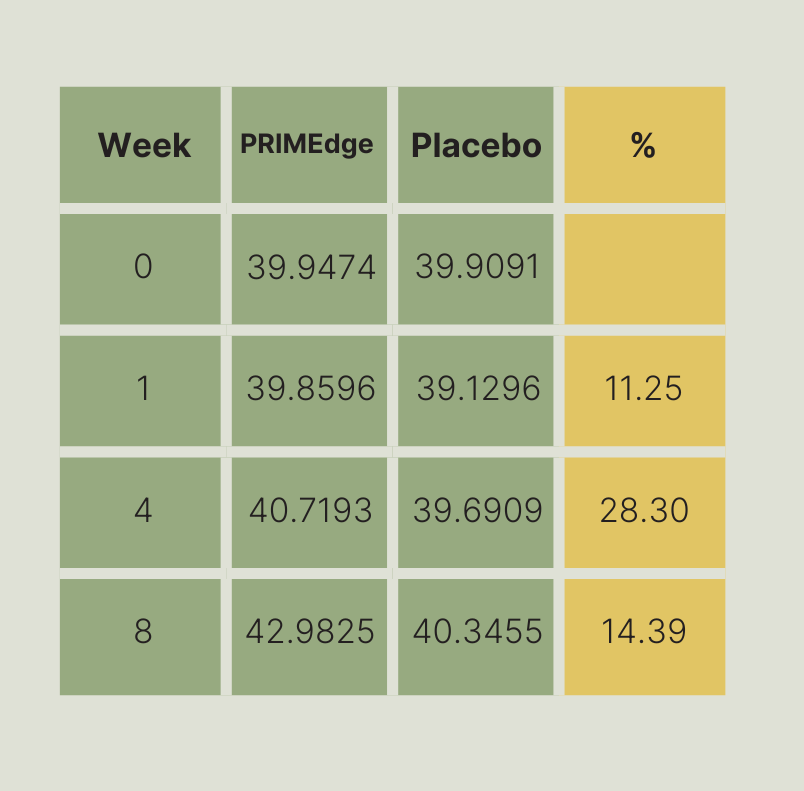Click the Placebo header cell
804x791 pixels.
click(x=476, y=145)
